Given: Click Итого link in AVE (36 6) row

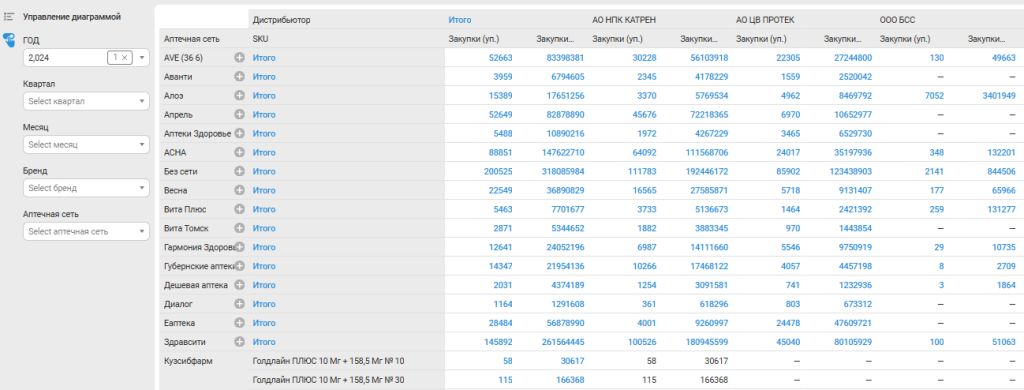Looking at the screenshot, I should tap(264, 57).
